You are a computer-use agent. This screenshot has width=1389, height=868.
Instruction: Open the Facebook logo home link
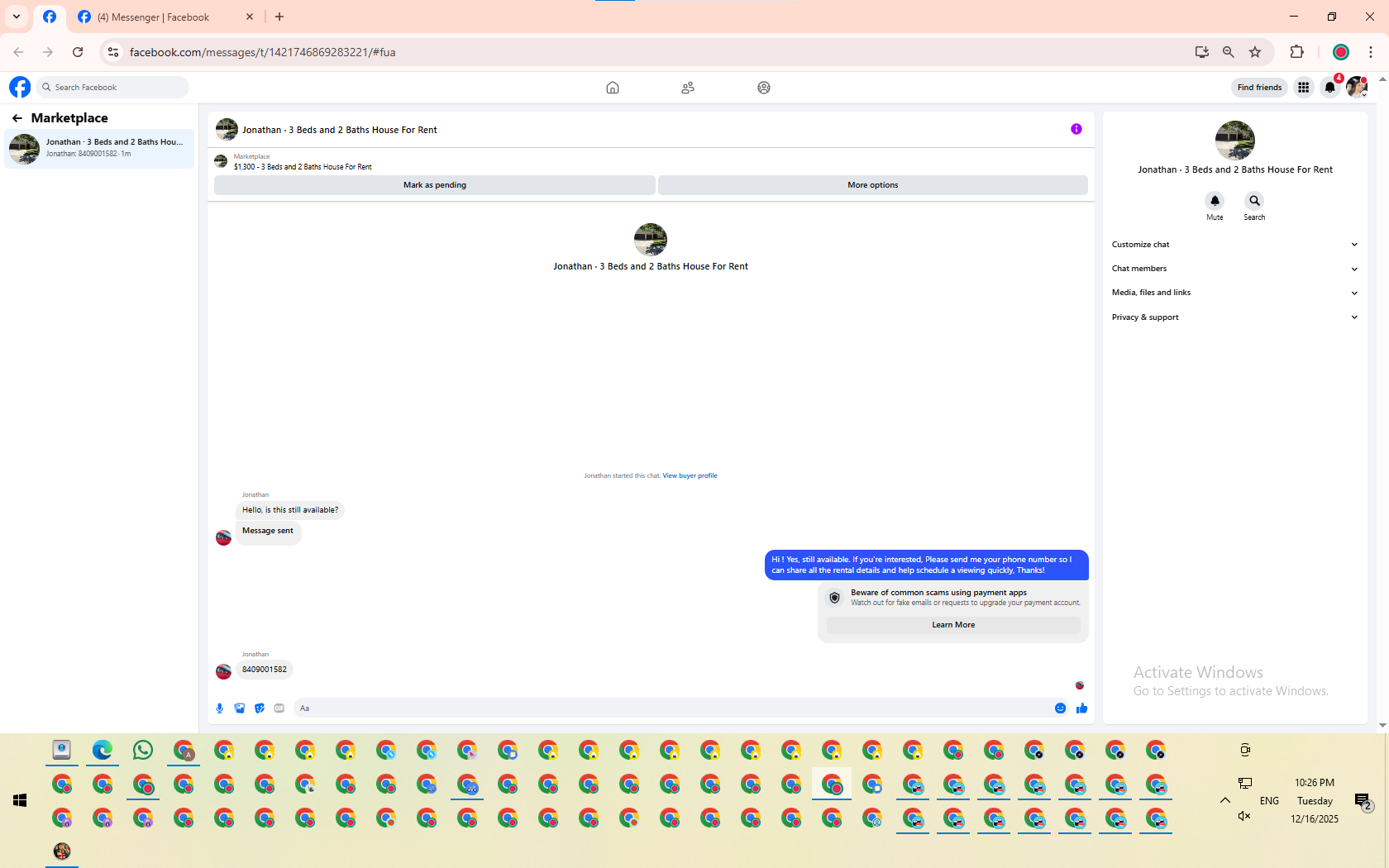20,87
